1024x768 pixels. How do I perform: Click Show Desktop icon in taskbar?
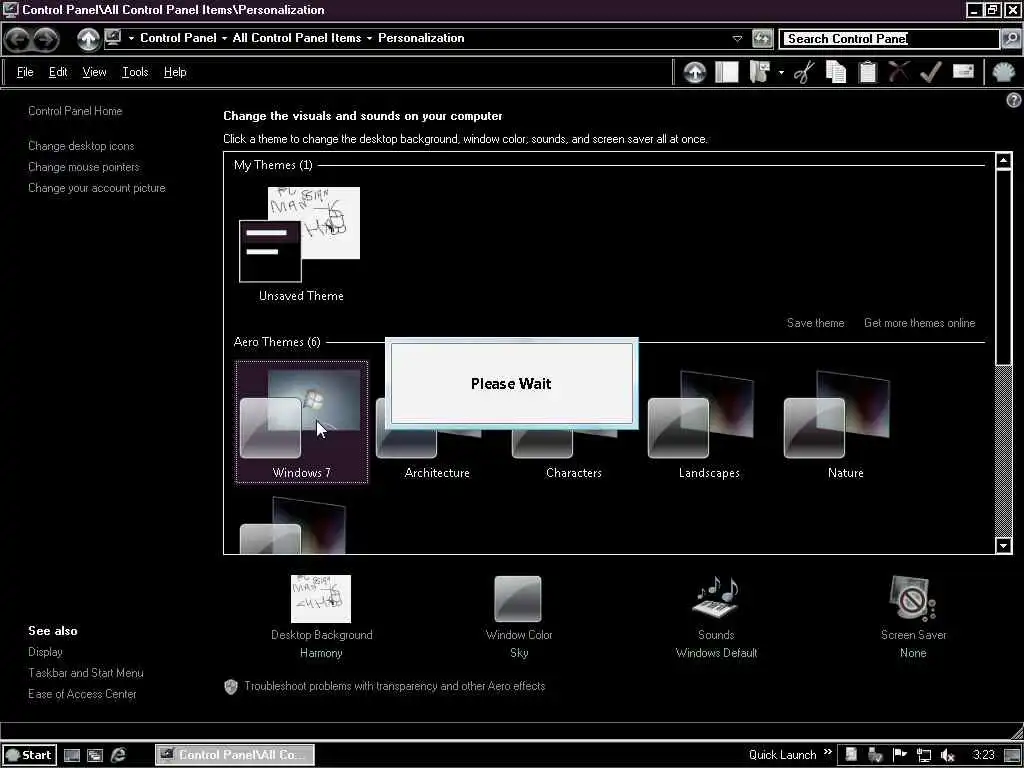[72, 756]
